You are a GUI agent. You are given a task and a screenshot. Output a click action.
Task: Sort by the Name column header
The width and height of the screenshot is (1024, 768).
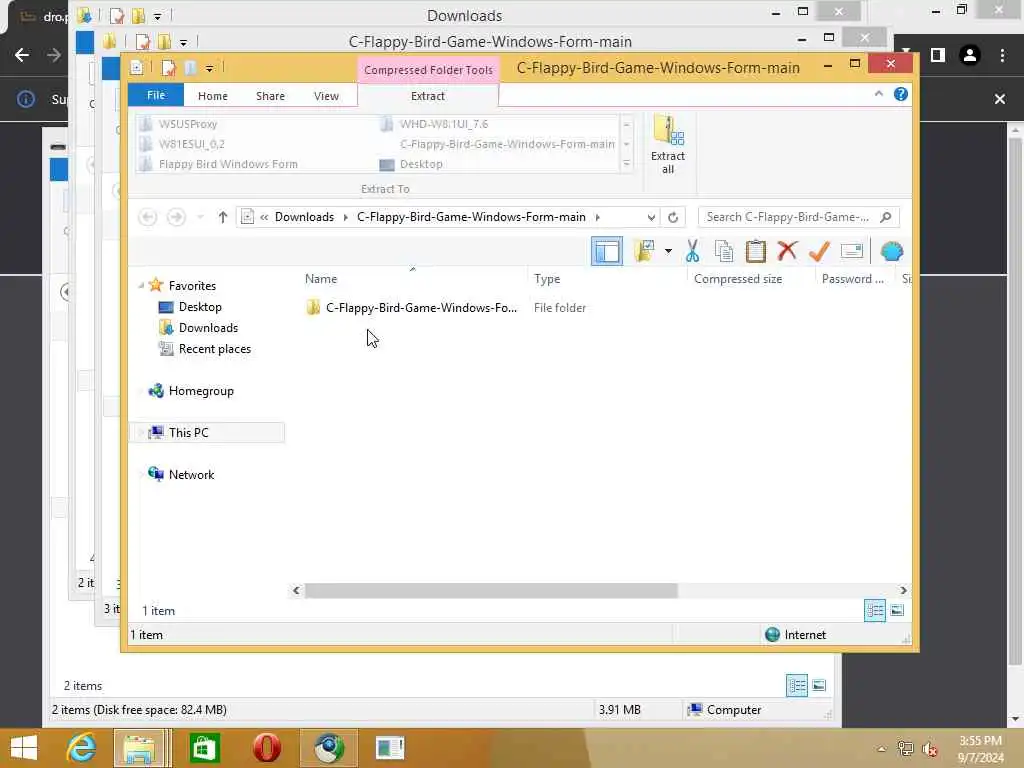(321, 279)
